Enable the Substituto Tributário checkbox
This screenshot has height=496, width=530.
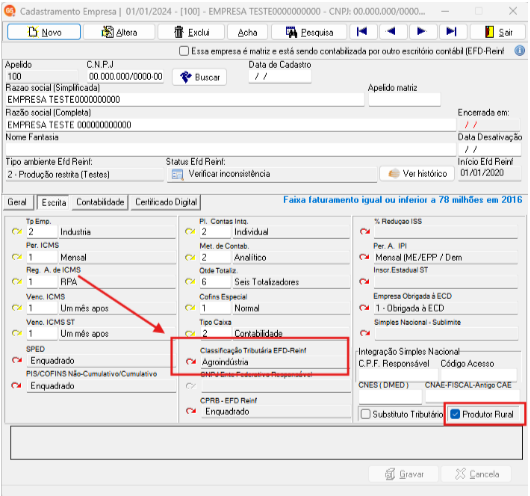pos(365,414)
